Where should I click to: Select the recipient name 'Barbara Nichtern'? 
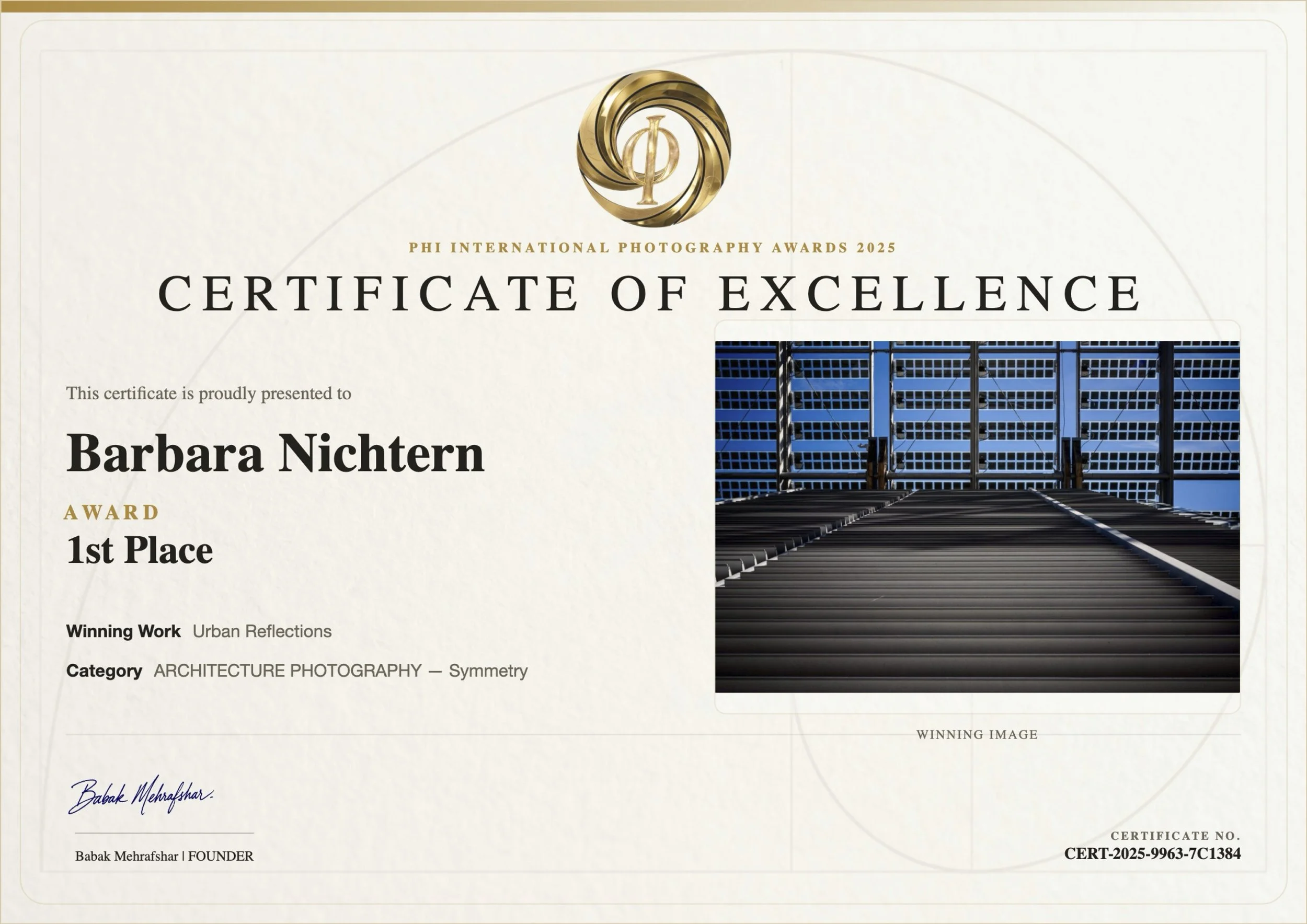pyautogui.click(x=276, y=454)
